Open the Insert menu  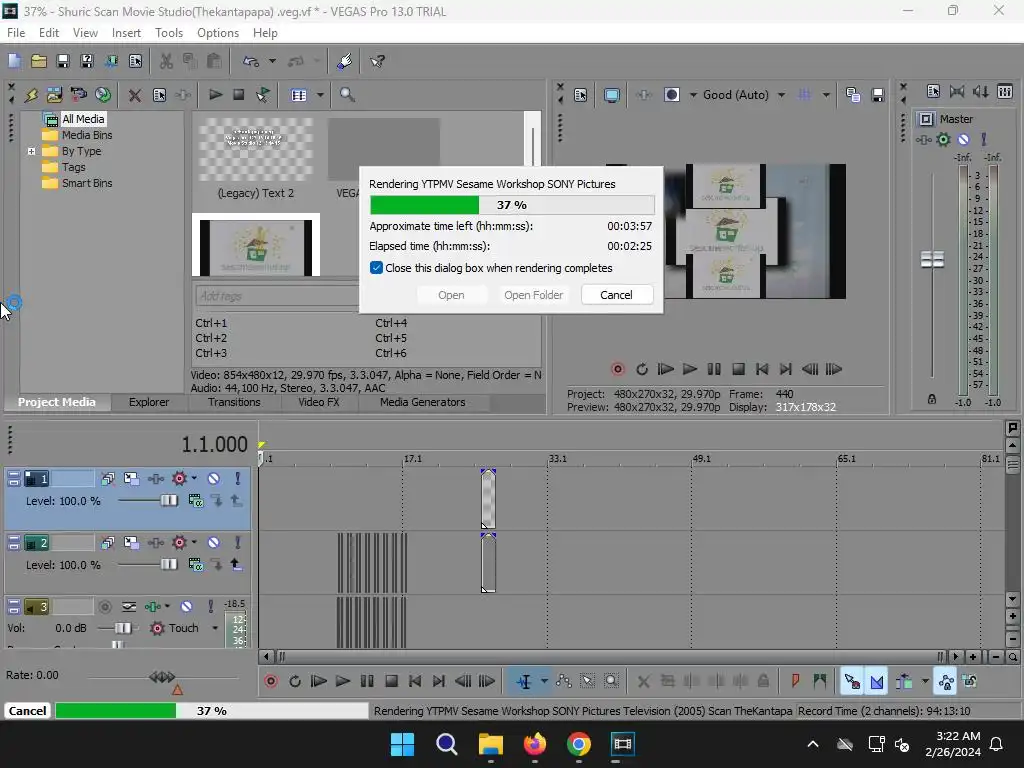pyautogui.click(x=126, y=33)
